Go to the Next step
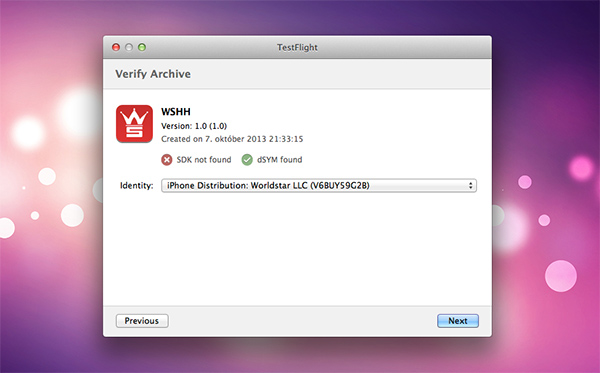Viewport: 600px width, 373px height. [x=458, y=321]
